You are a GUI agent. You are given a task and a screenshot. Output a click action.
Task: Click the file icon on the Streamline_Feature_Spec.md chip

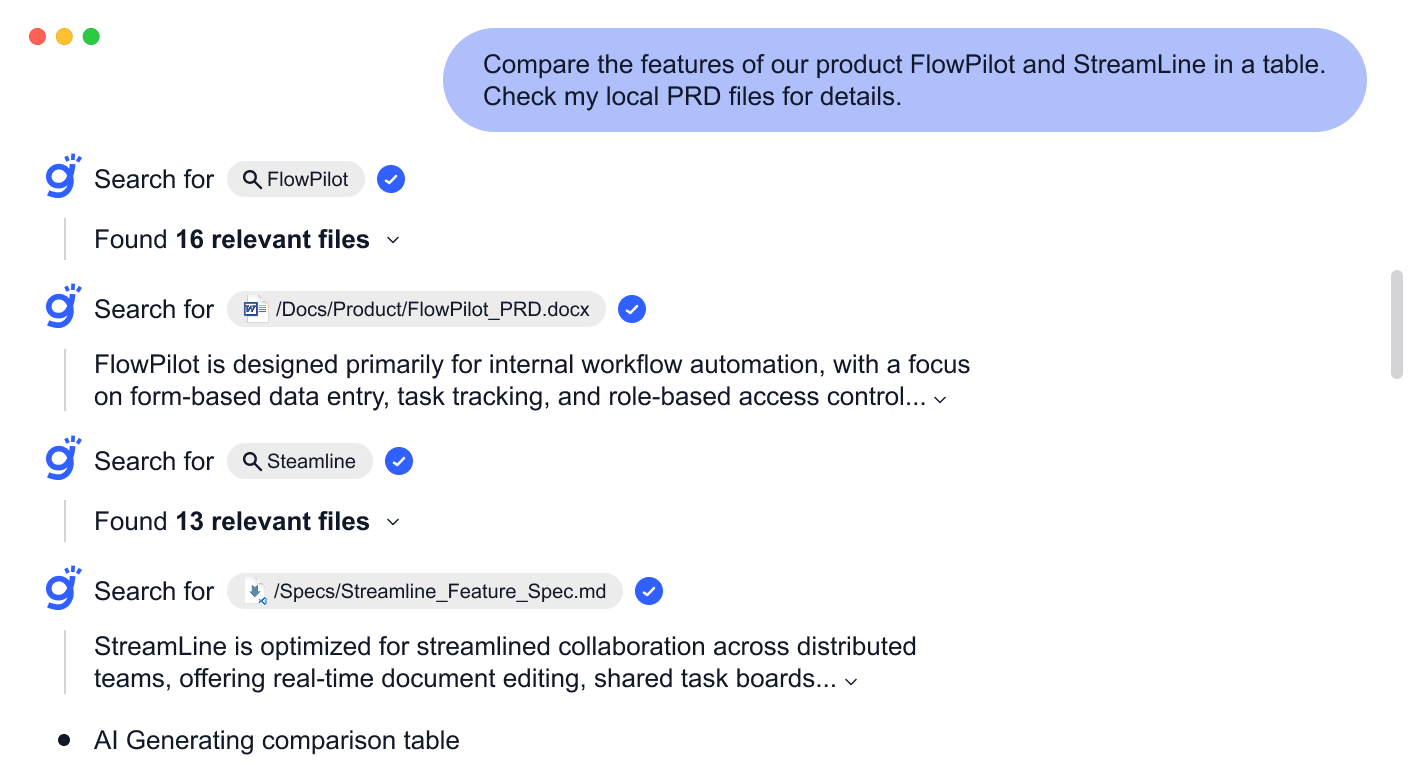click(254, 591)
